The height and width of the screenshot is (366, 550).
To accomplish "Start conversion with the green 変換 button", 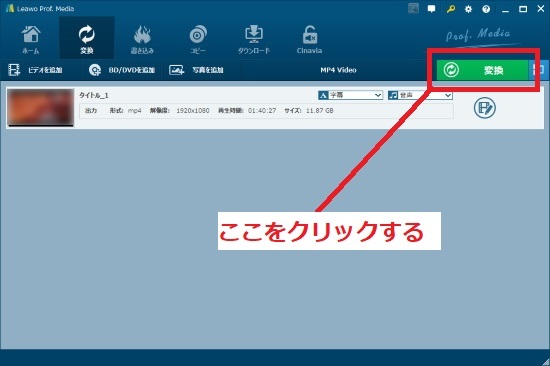I will (x=482, y=70).
